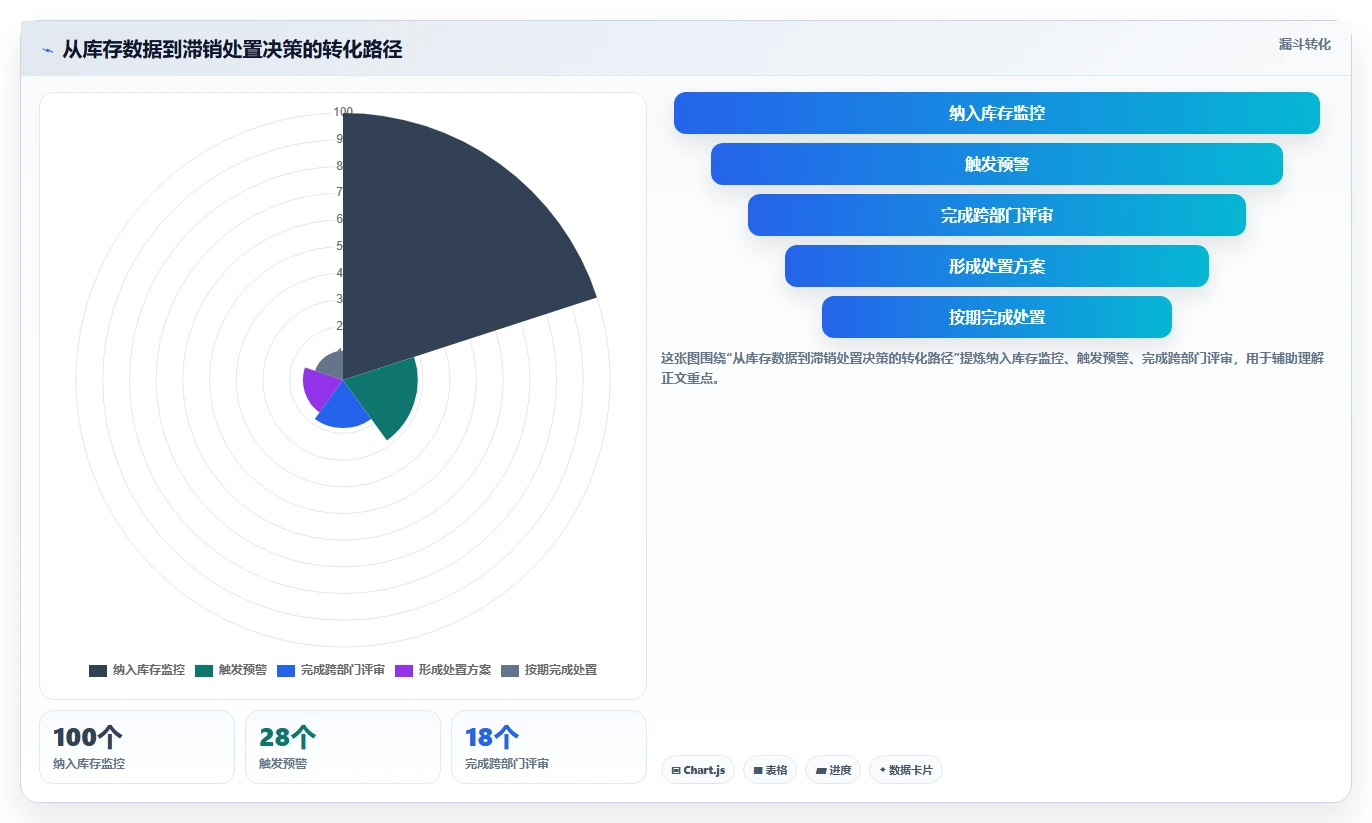Select the 纳入库存监控 funnel stage bar

997,113
